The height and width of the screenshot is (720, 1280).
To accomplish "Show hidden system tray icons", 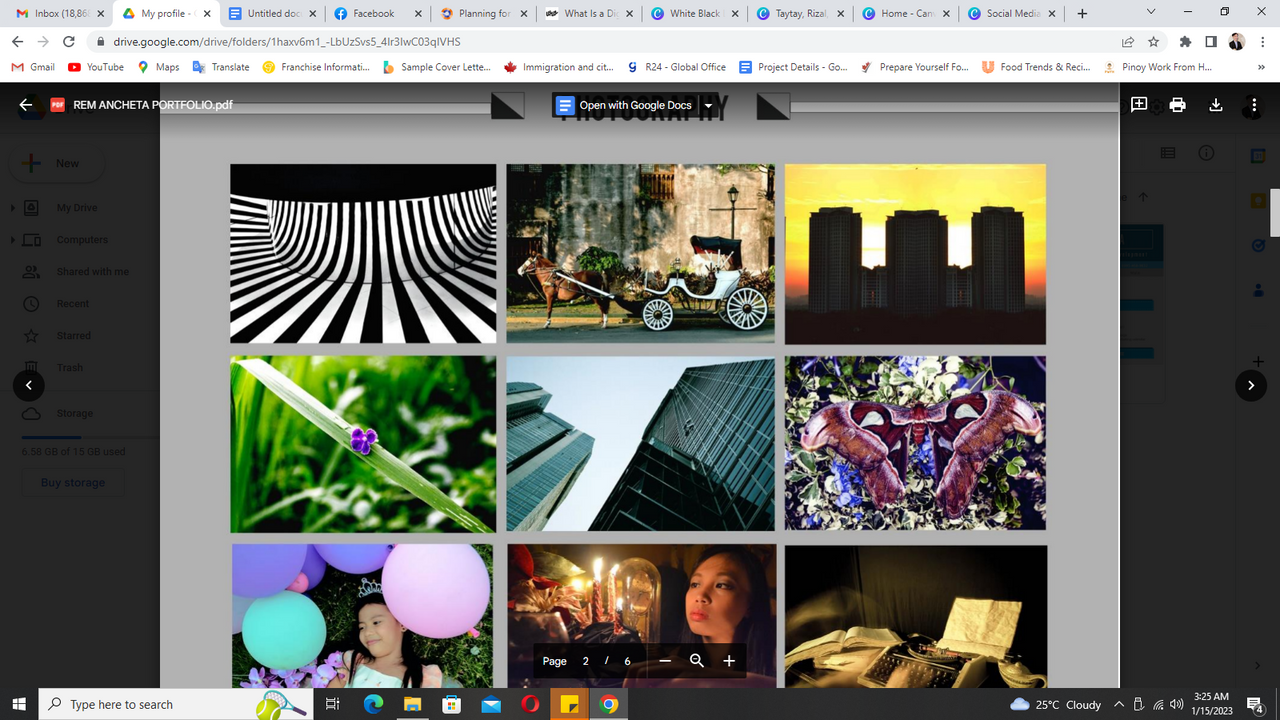I will pos(1119,704).
